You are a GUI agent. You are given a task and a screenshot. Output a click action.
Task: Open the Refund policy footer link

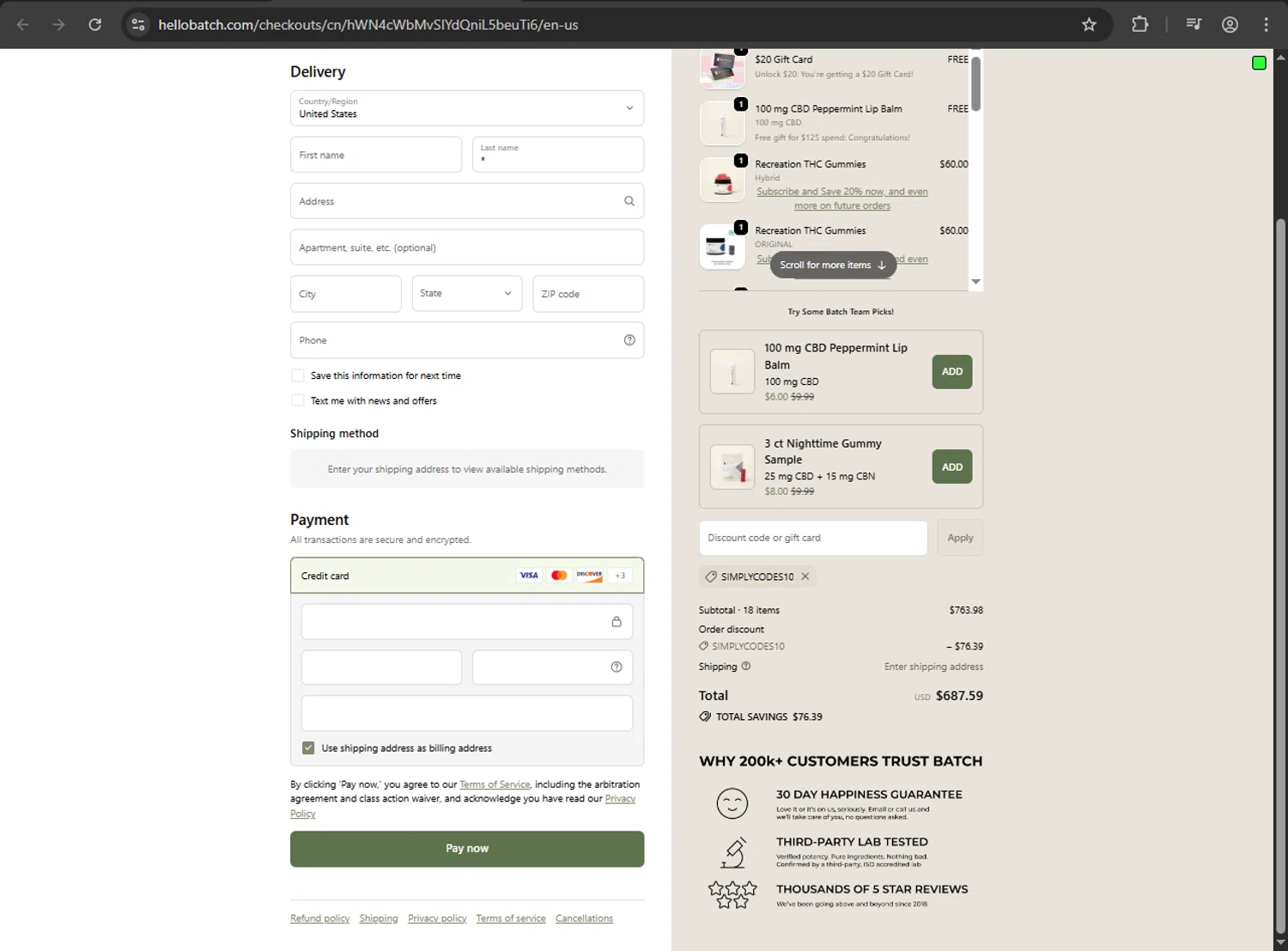pyautogui.click(x=319, y=918)
